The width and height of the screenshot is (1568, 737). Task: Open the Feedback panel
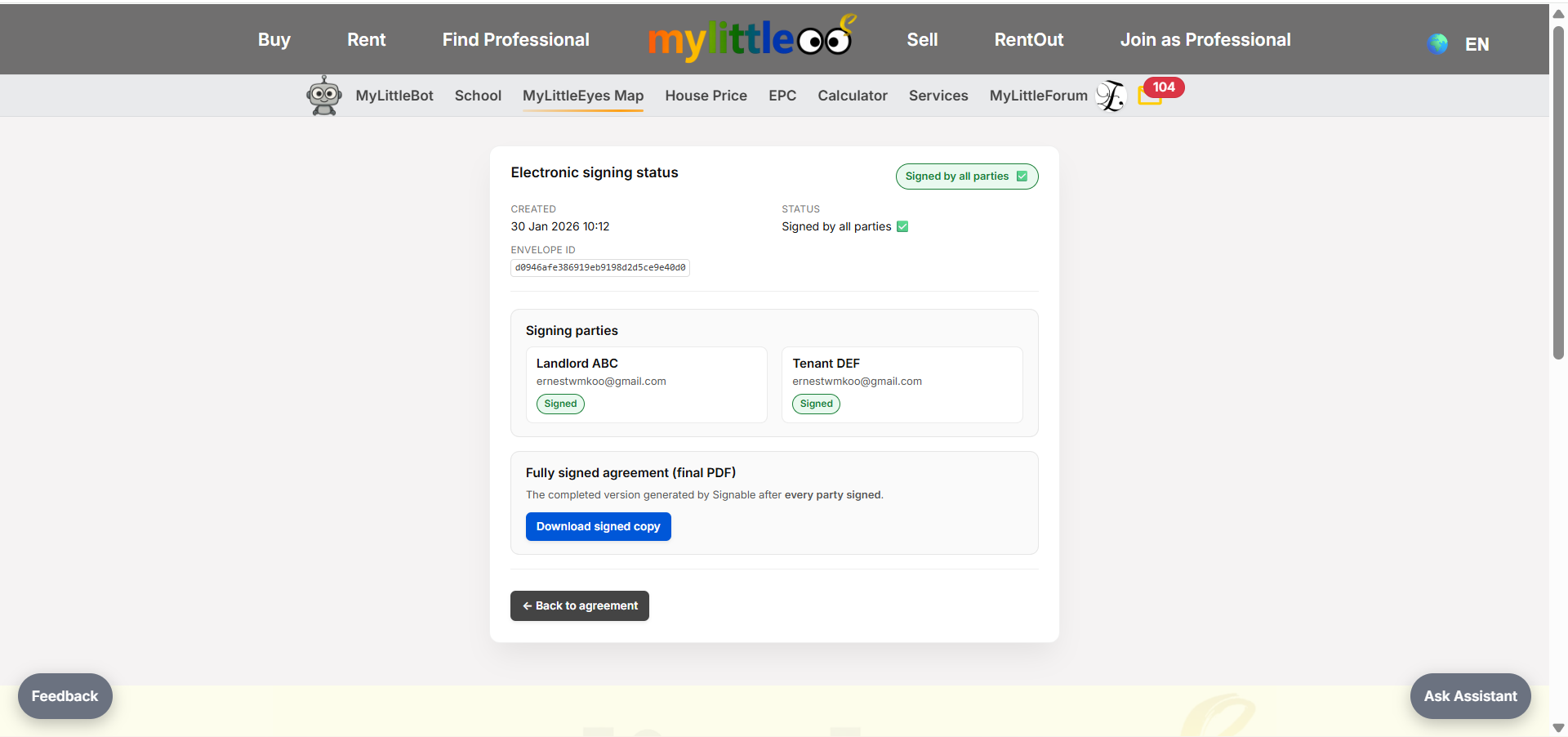(x=65, y=696)
